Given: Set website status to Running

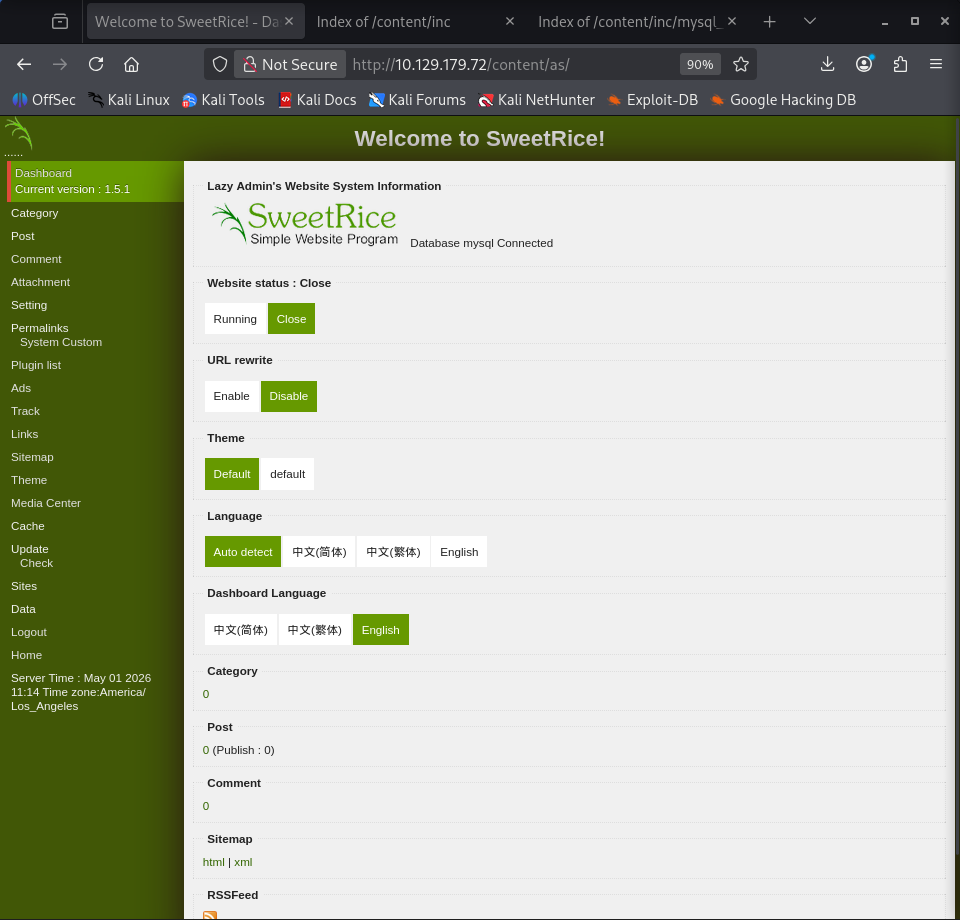Looking at the screenshot, I should coord(235,319).
